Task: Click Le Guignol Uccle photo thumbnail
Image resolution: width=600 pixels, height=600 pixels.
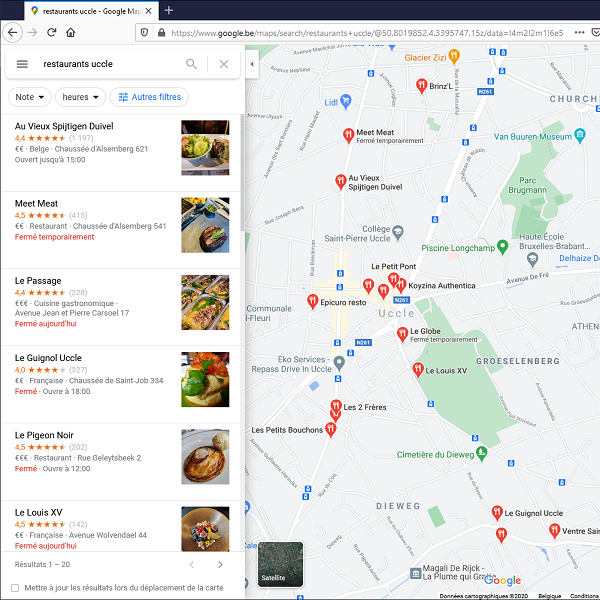Action: [205, 379]
